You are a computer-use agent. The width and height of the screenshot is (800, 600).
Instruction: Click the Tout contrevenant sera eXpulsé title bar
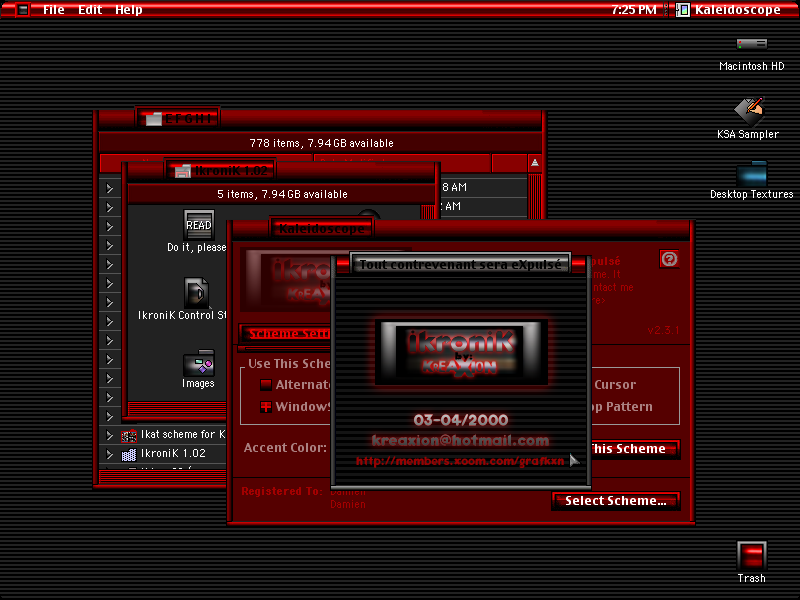tap(460, 264)
